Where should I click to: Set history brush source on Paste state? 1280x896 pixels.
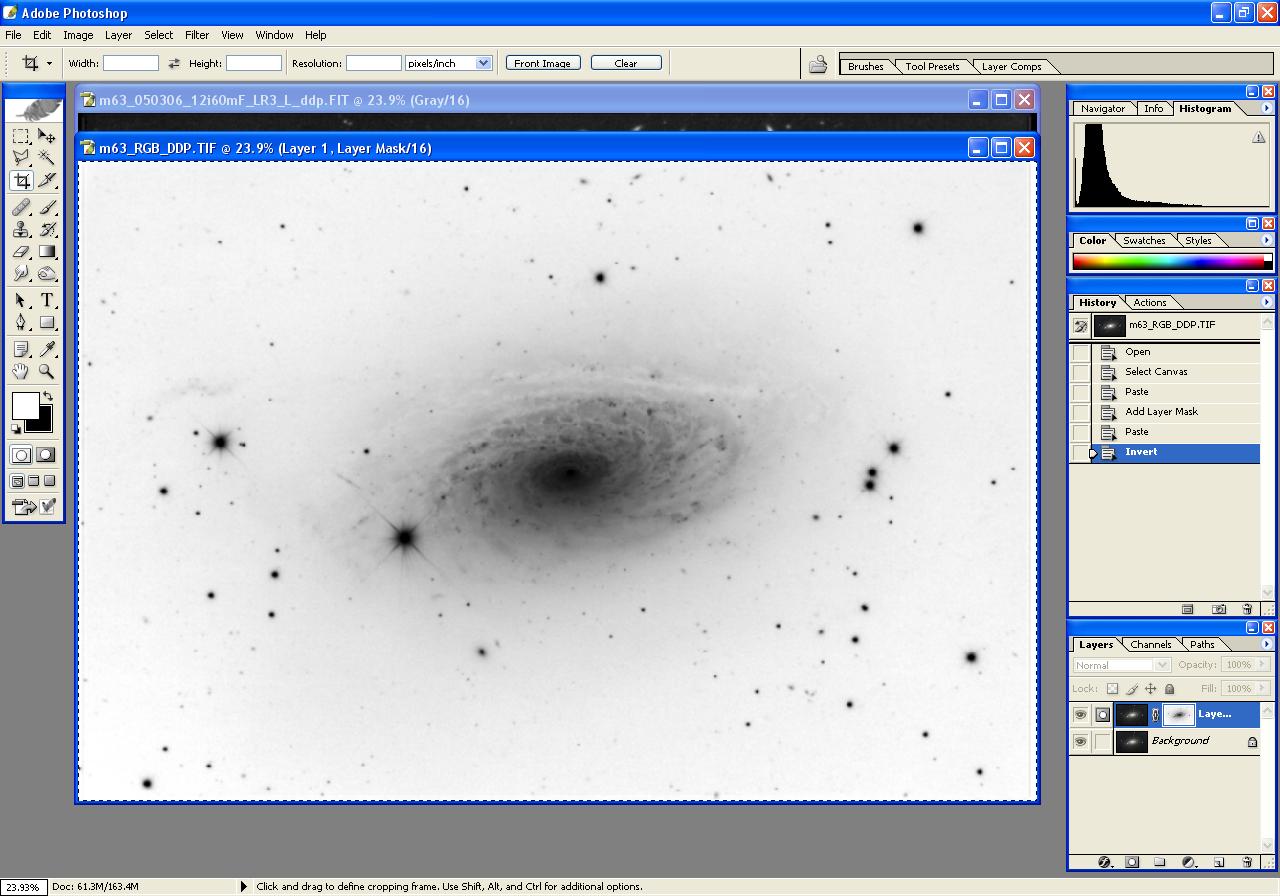1081,392
